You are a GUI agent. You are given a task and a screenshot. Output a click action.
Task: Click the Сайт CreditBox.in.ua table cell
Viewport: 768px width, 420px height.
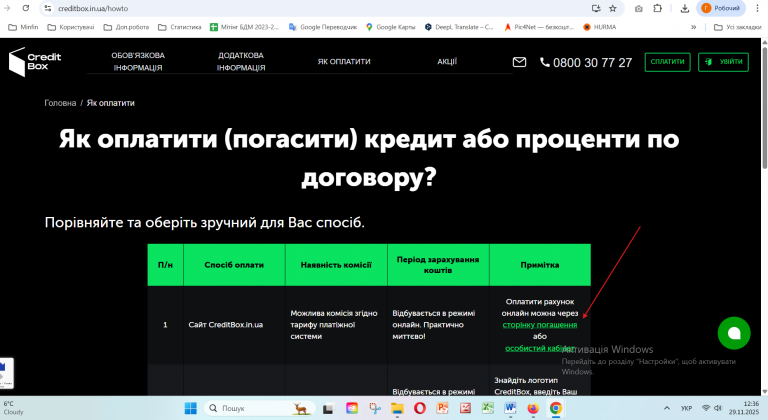coord(234,325)
